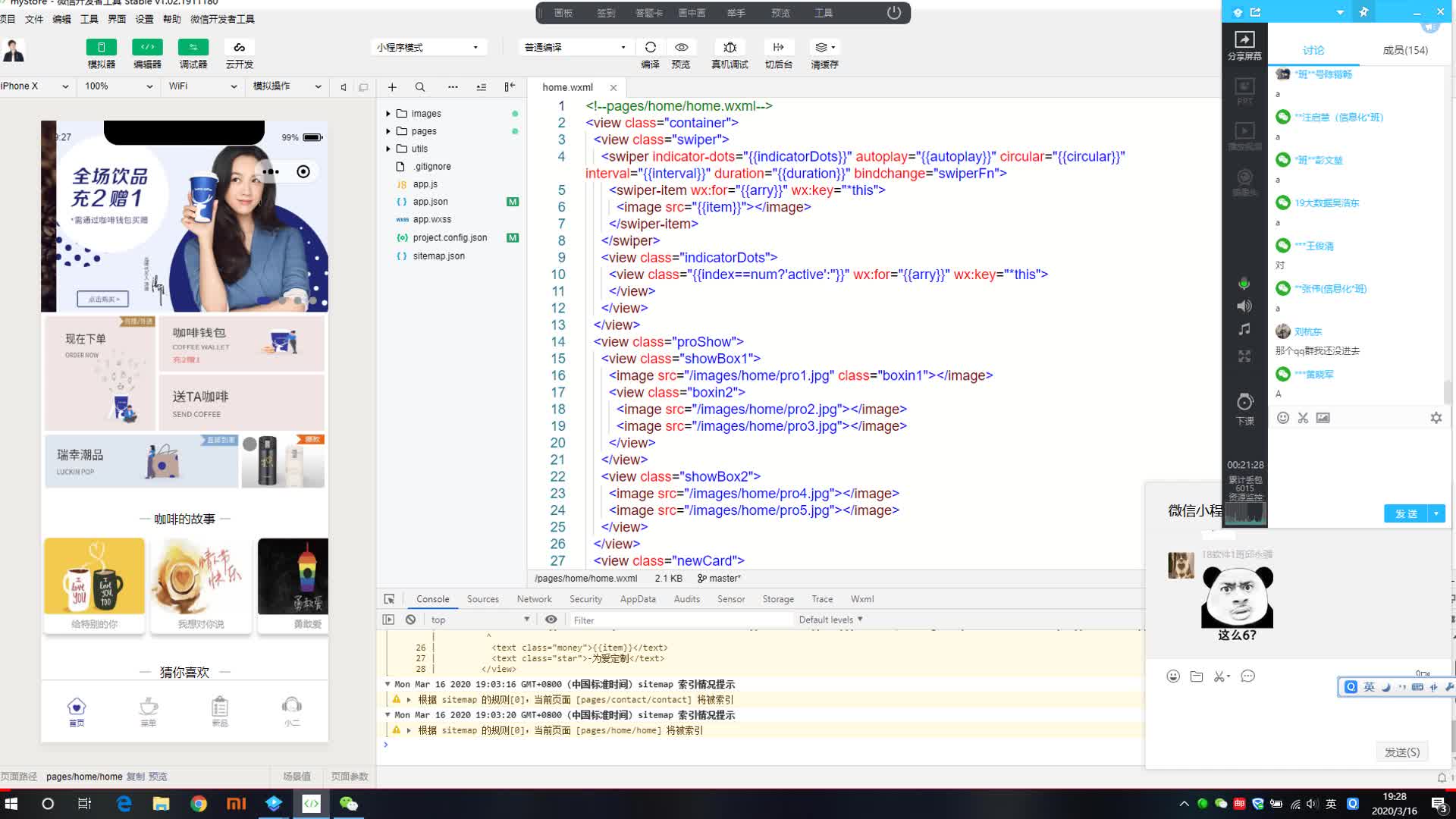1456x819 pixels.
Task: Select the Console tab in DevTools
Action: coord(432,599)
